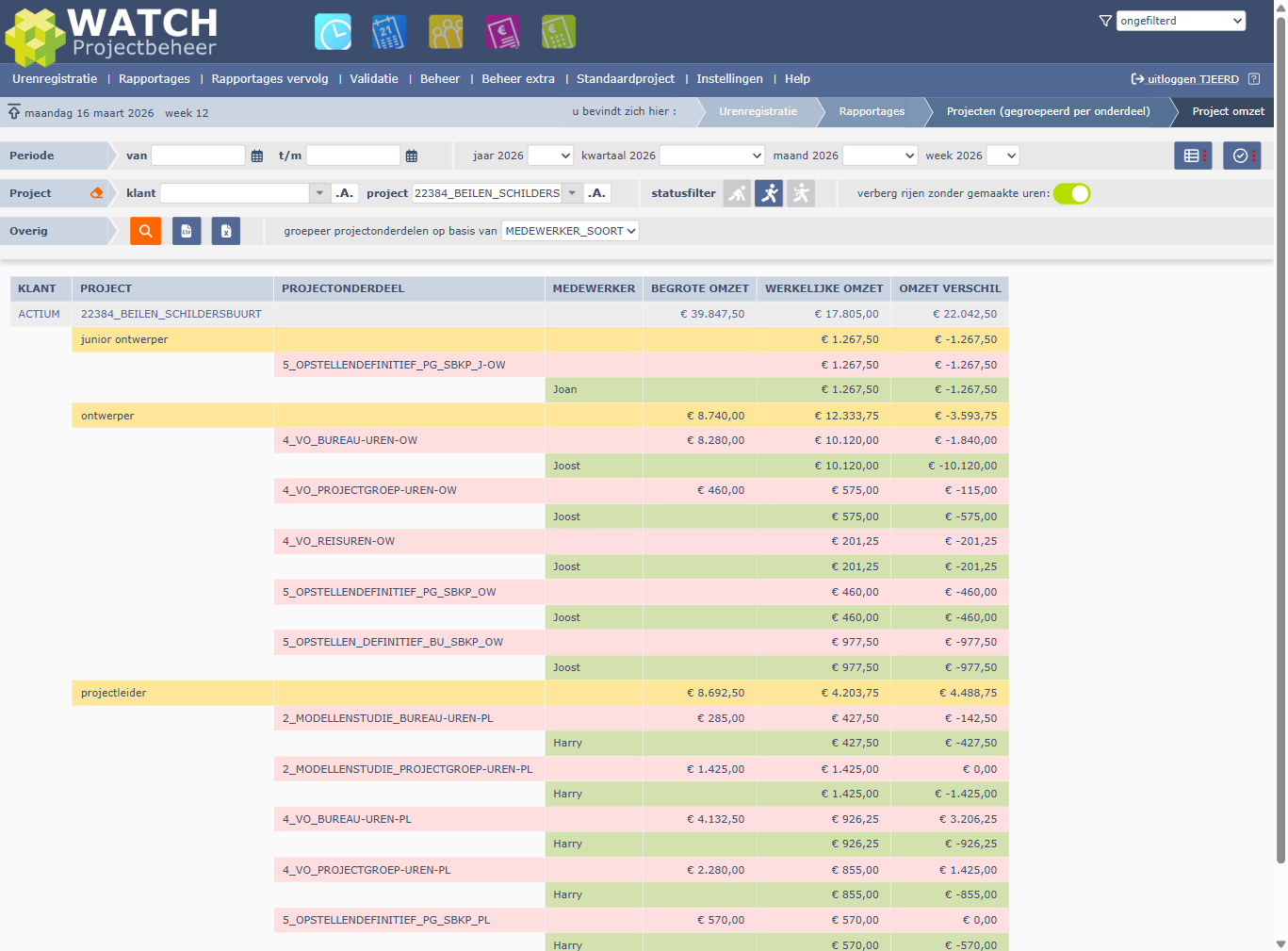Open the MEDEWERKER_SOORT grouping dropdown
1288x951 pixels.
click(x=570, y=231)
